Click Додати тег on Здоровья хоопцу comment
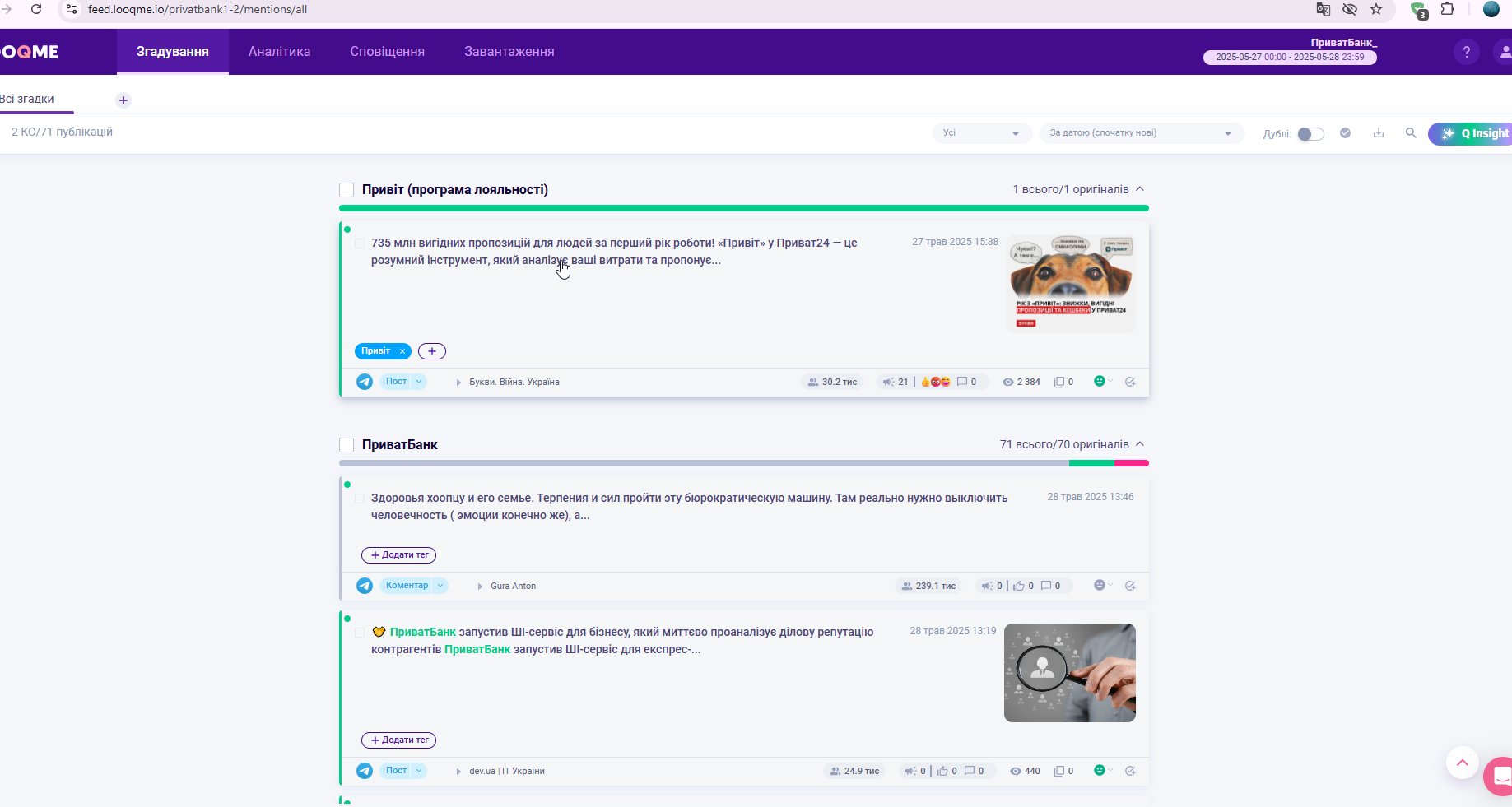This screenshot has height=807, width=1512. [x=399, y=555]
